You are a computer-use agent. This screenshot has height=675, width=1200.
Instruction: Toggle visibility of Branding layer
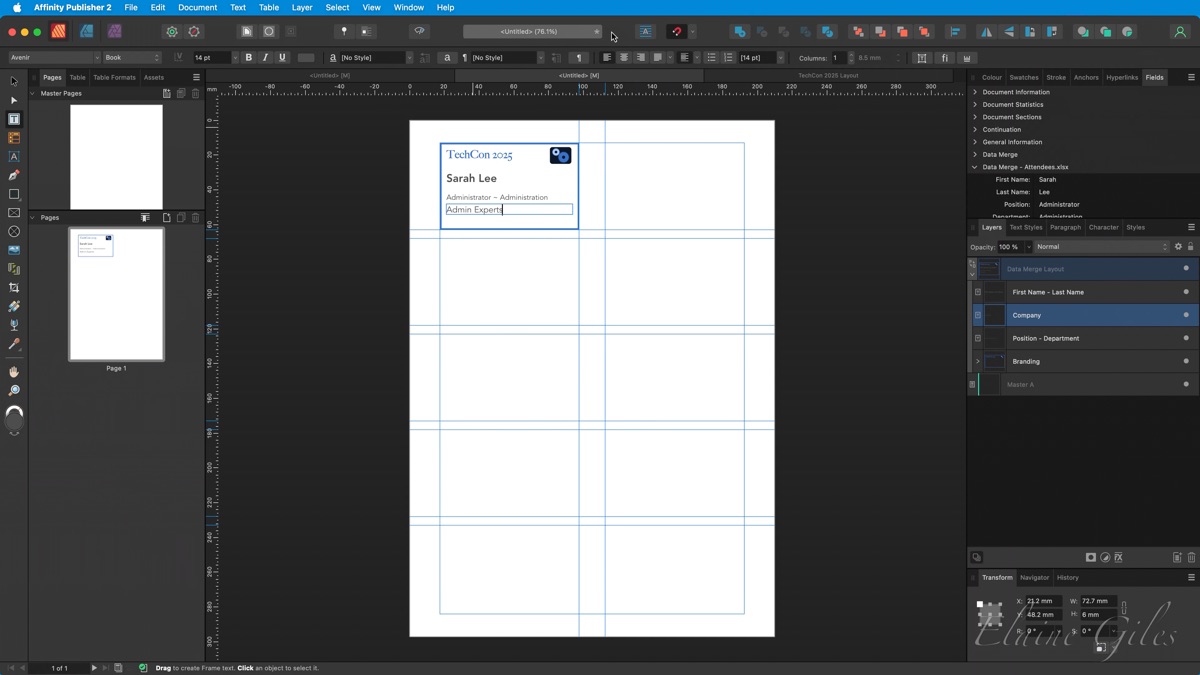point(1186,361)
